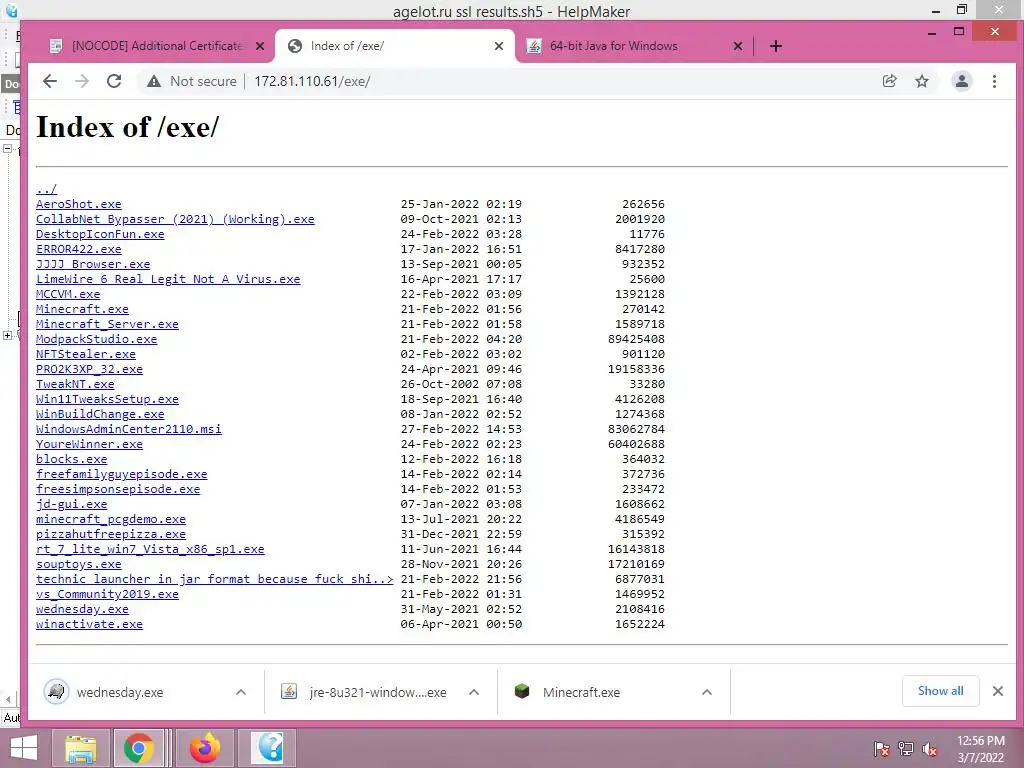Close the Index of /exe/ tab
This screenshot has width=1024, height=768.
click(499, 46)
